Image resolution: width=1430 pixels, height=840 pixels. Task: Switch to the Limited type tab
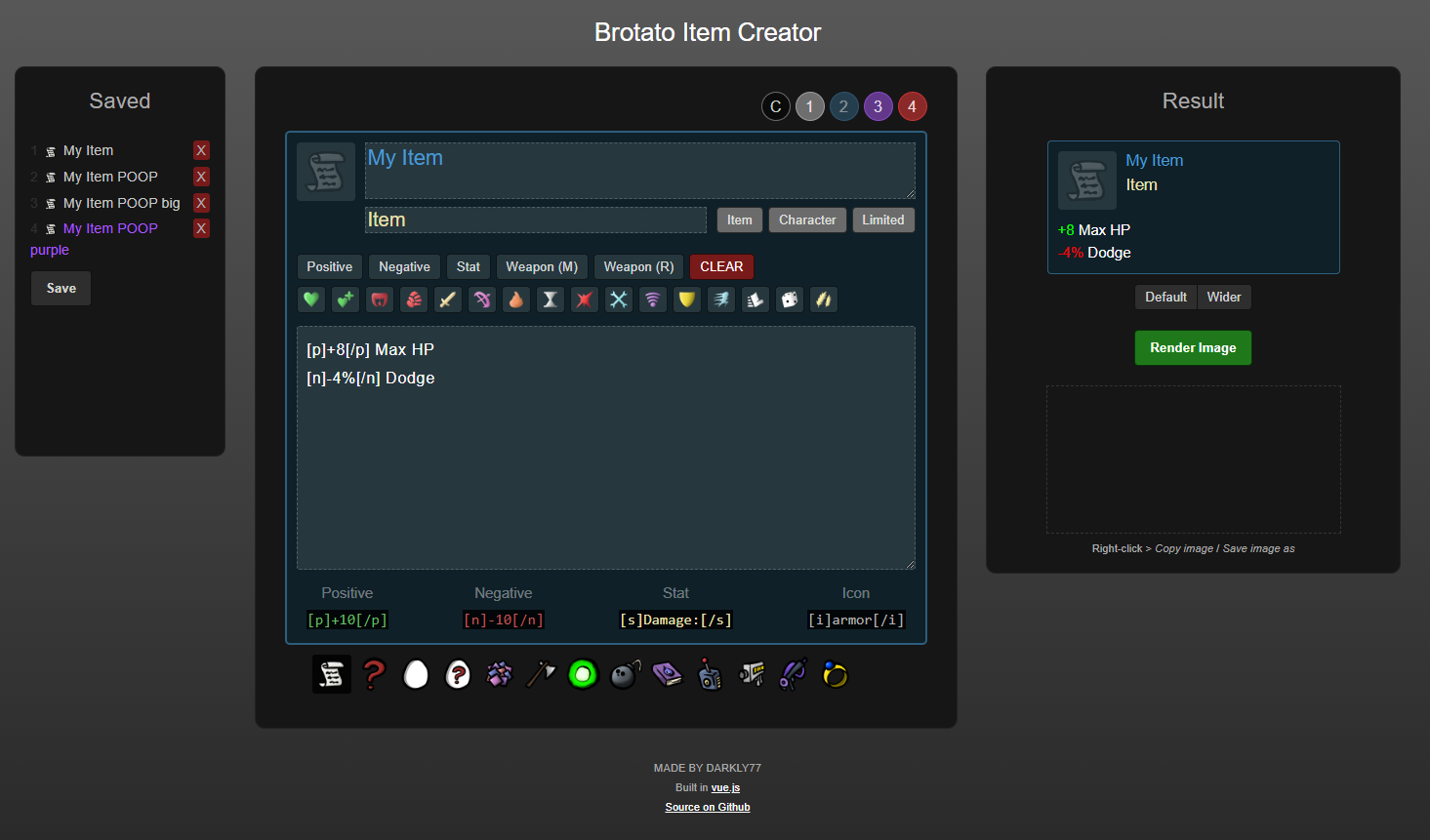point(882,220)
